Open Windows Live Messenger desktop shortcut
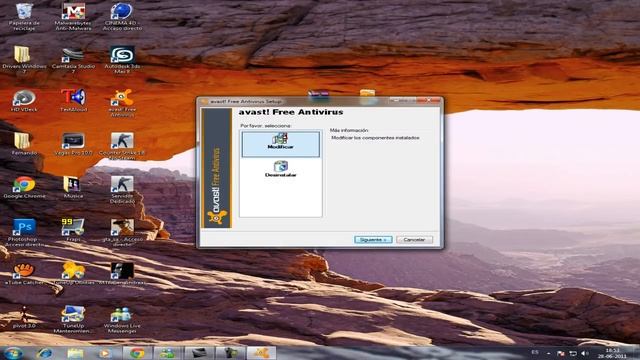The height and width of the screenshot is (360, 640). 122,320
